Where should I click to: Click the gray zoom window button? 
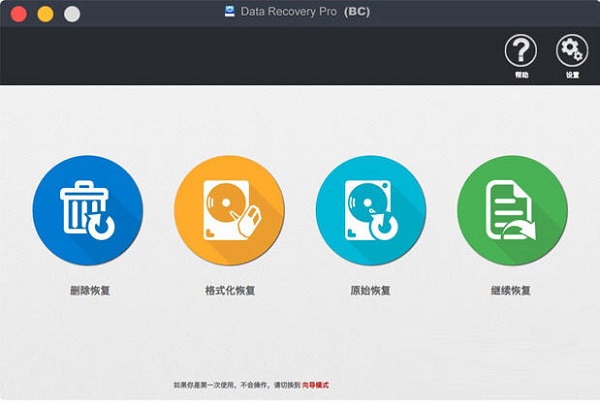(72, 14)
